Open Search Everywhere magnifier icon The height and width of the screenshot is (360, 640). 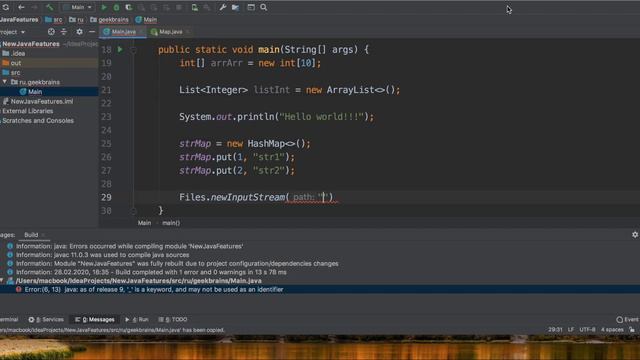264,7
